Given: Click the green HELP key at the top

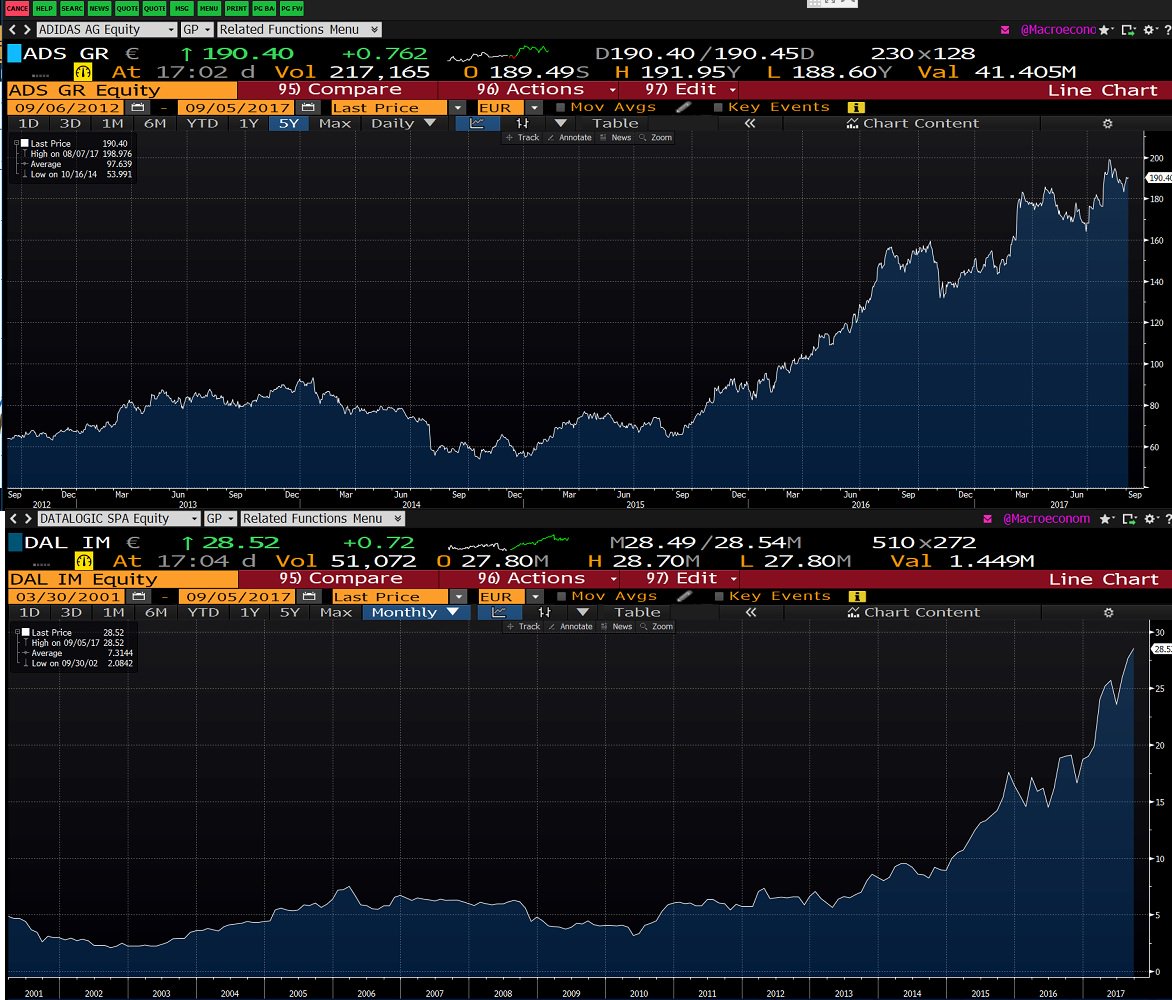Looking at the screenshot, I should point(44,8).
